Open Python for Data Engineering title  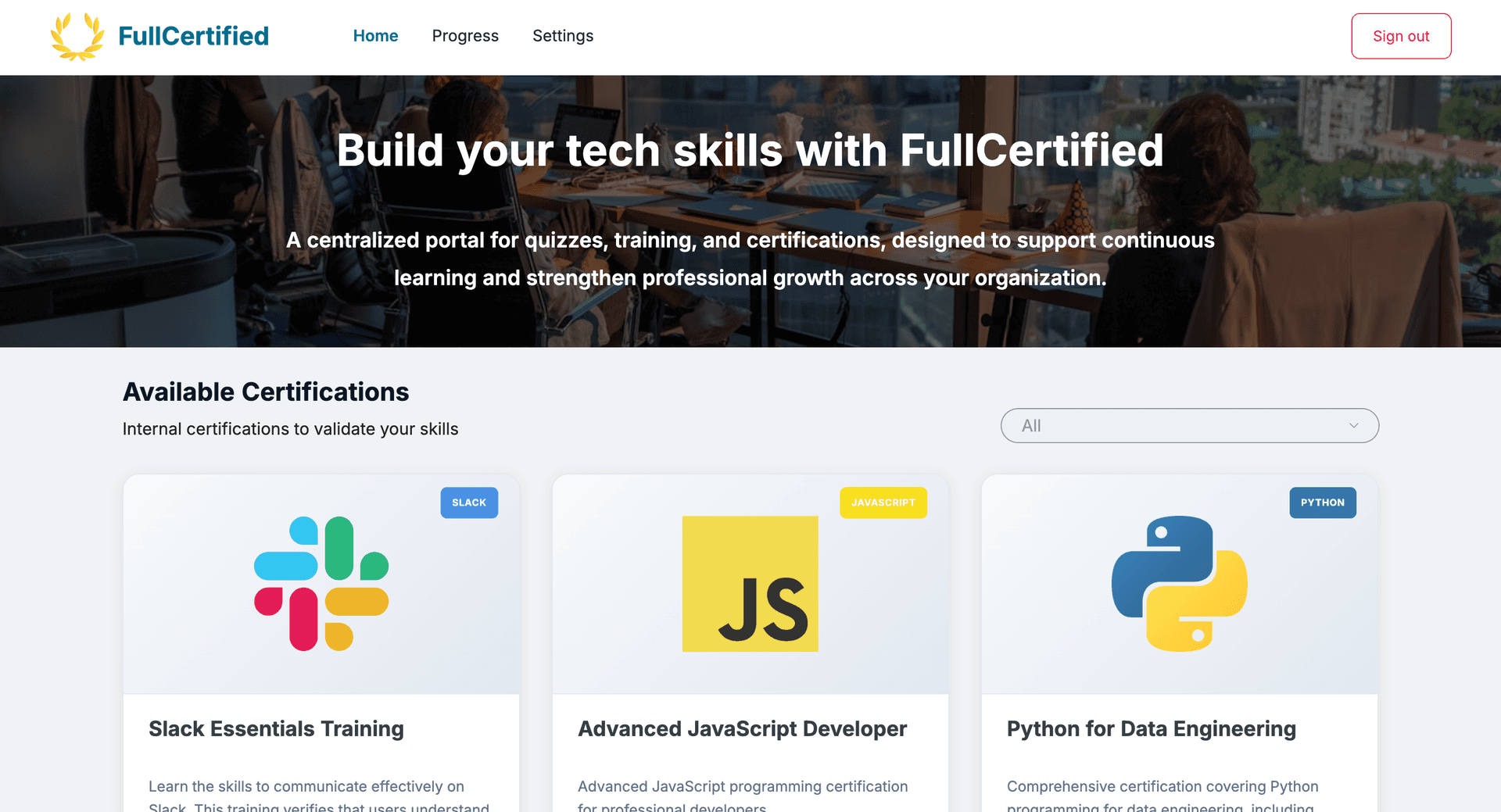point(1151,728)
